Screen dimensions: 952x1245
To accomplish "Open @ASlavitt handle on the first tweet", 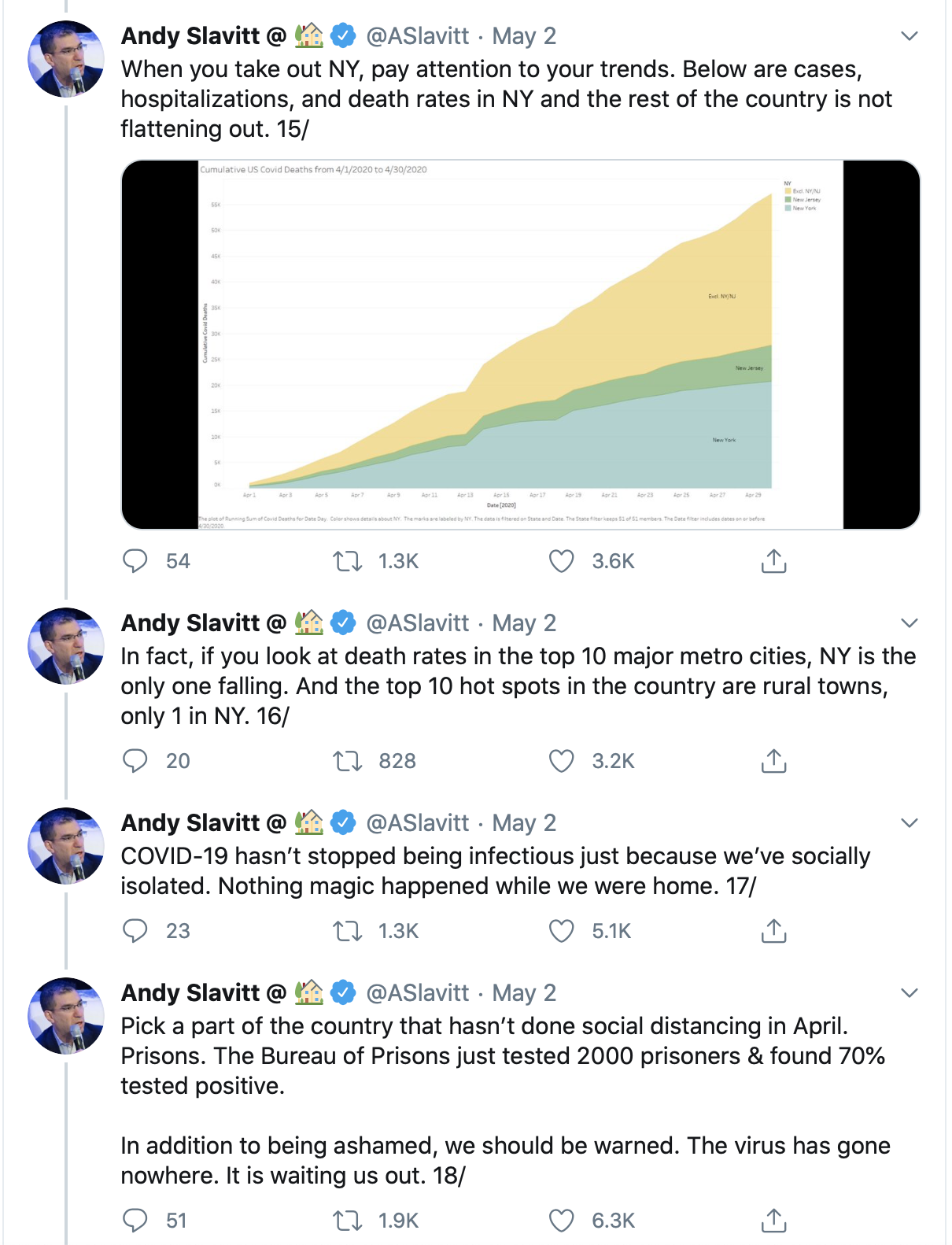I will tap(418, 36).
